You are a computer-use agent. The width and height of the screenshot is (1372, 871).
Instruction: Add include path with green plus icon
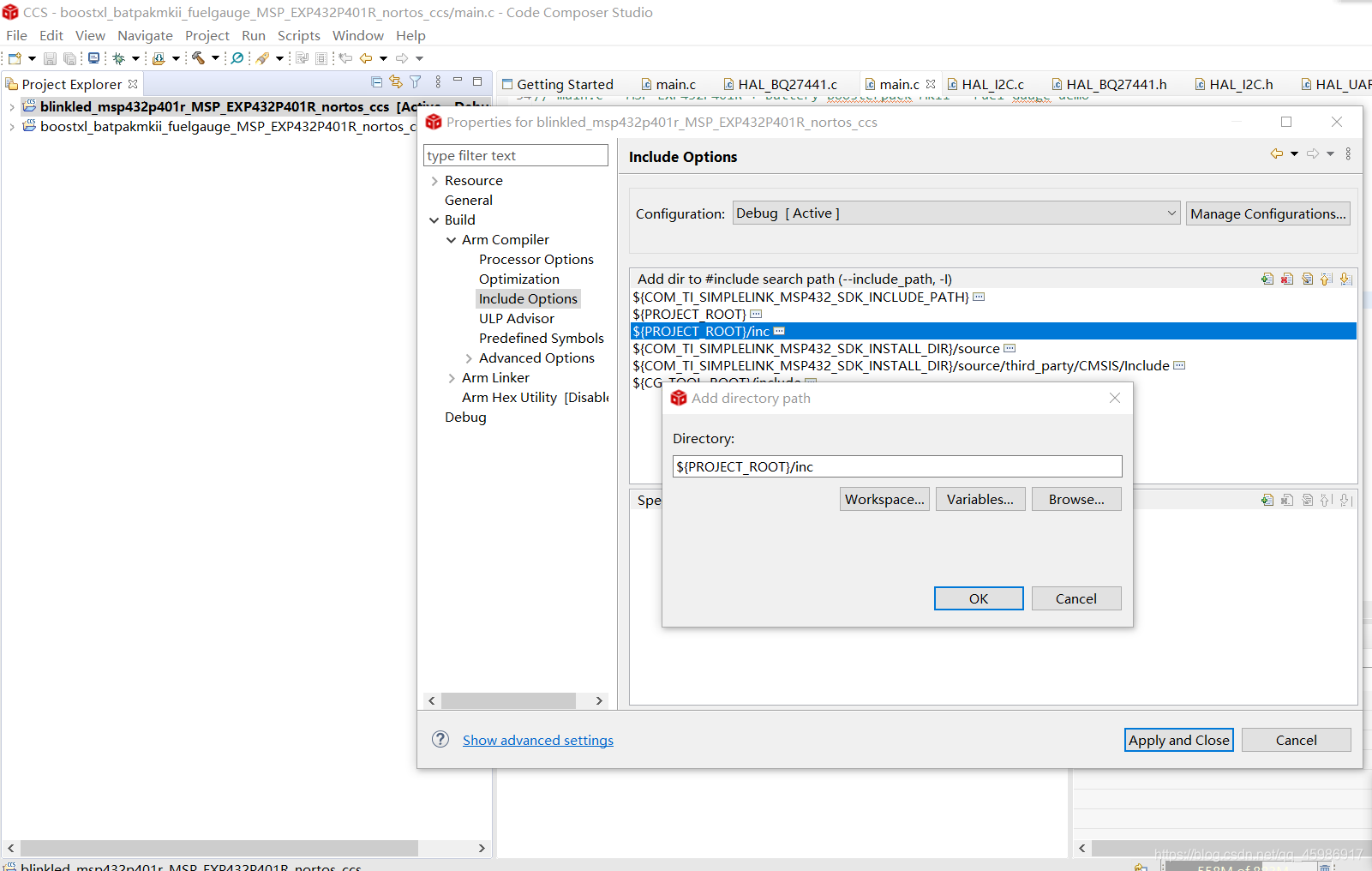tap(1267, 279)
